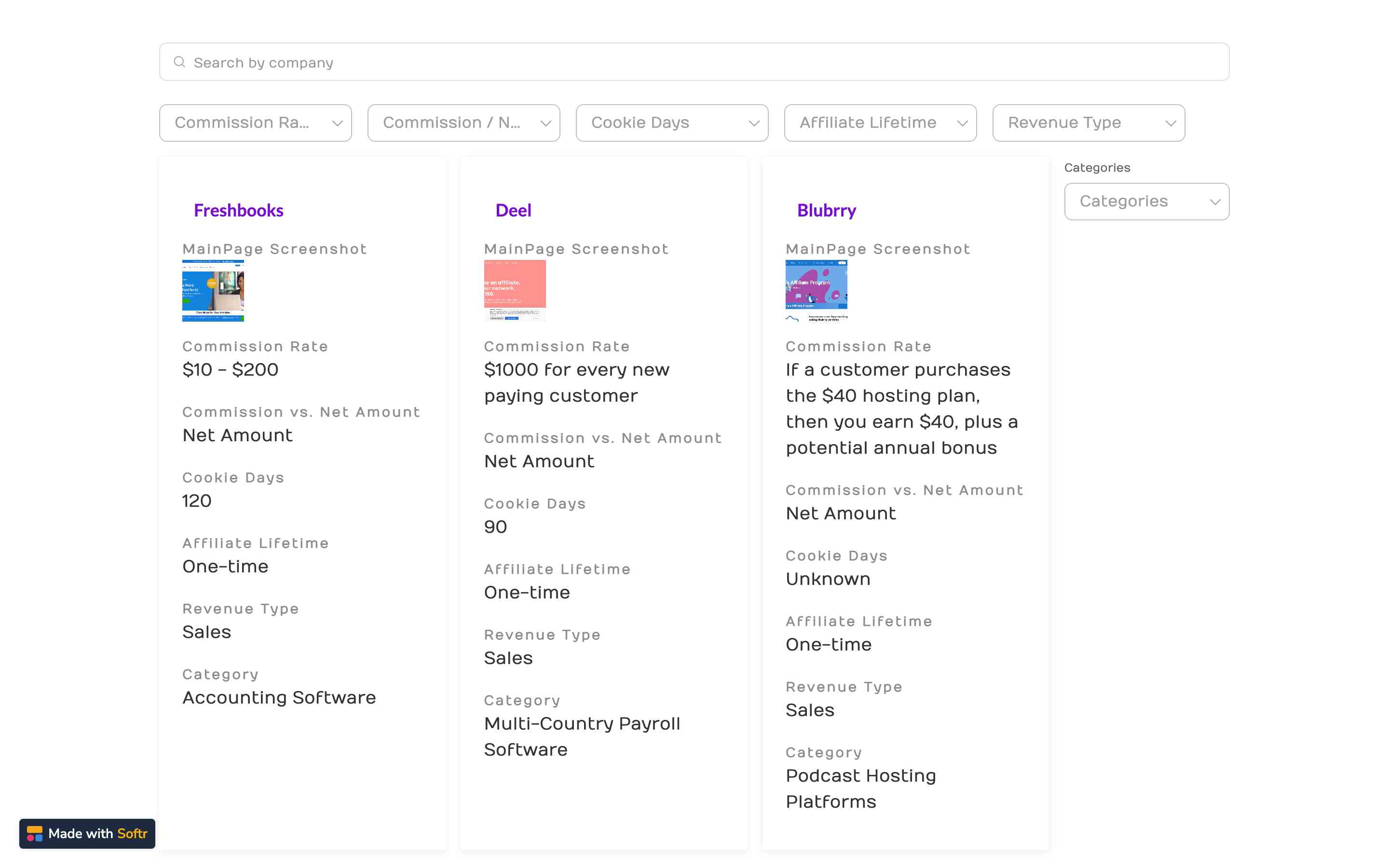Open the Revenue Type filter
1389x868 pixels.
click(1088, 123)
